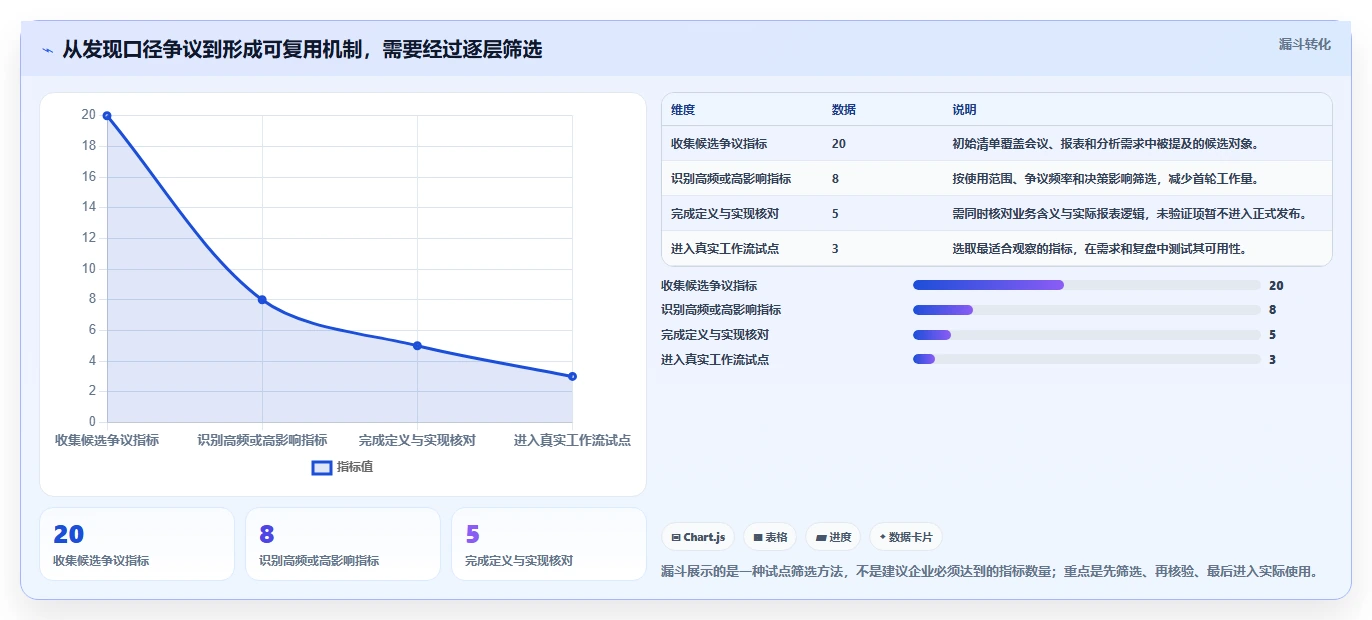The image size is (1372, 620).
Task: Click the chart data point at value 20
Action: 107,116
